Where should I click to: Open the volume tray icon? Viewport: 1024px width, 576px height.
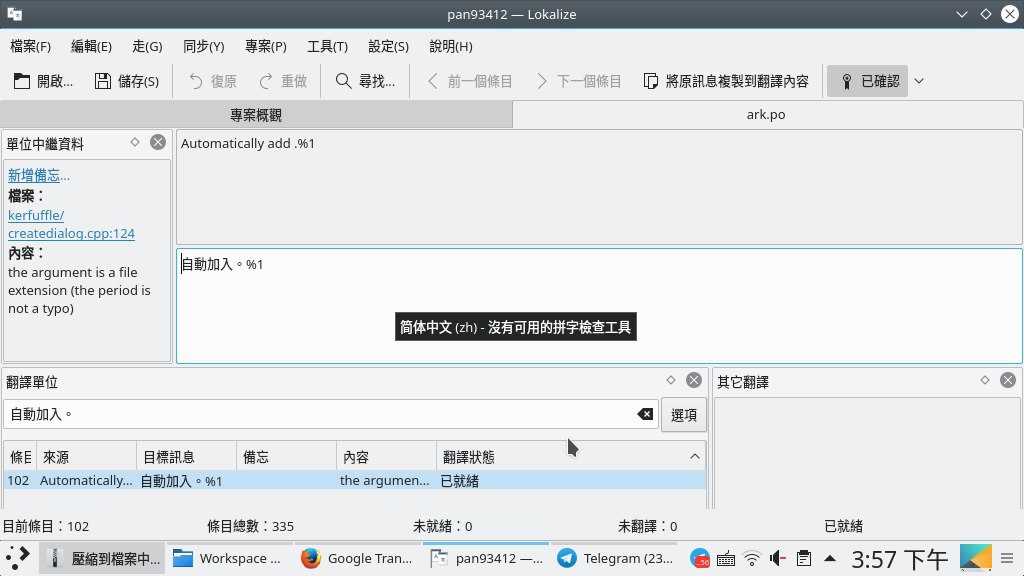pyautogui.click(x=778, y=559)
